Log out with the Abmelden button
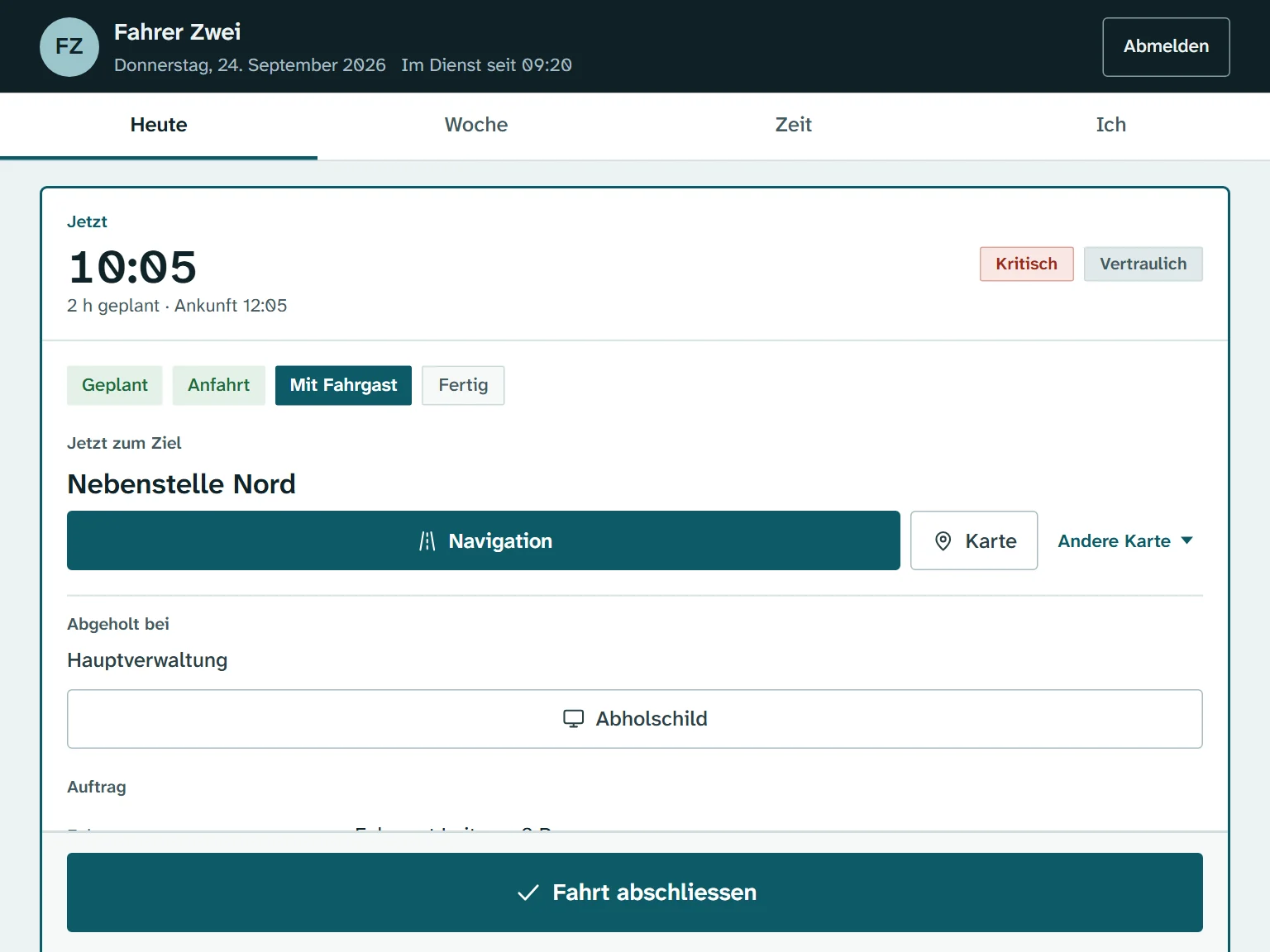 (x=1166, y=47)
